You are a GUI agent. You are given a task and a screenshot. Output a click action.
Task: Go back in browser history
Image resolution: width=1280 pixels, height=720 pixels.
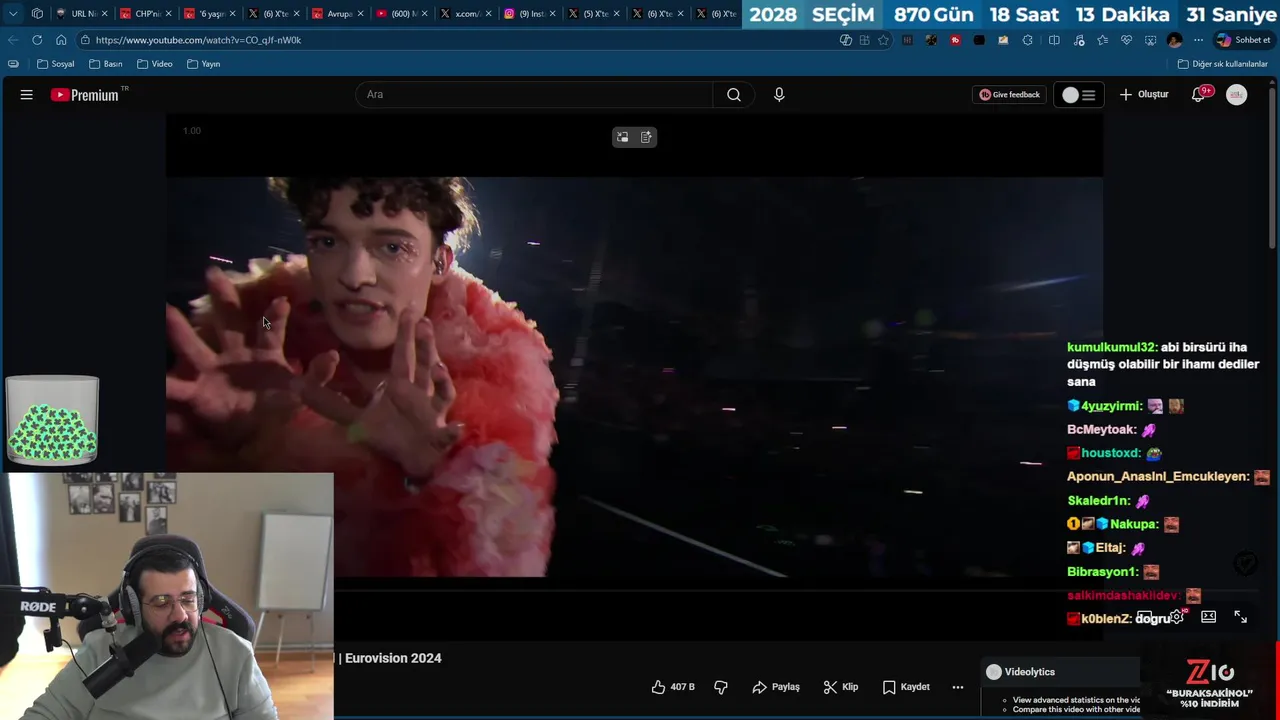click(13, 40)
